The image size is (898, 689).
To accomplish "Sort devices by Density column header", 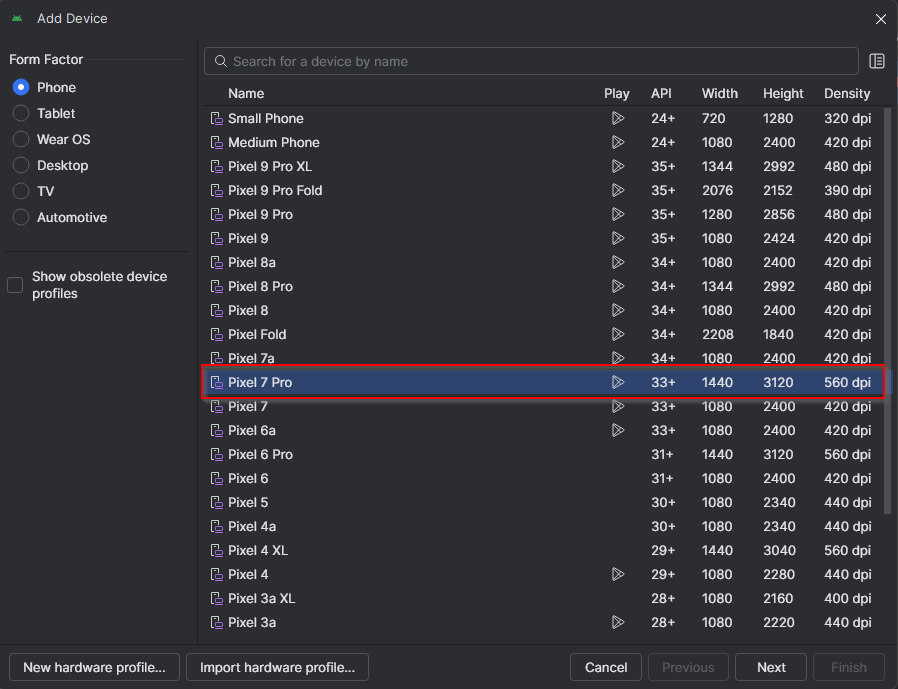I will coord(846,93).
